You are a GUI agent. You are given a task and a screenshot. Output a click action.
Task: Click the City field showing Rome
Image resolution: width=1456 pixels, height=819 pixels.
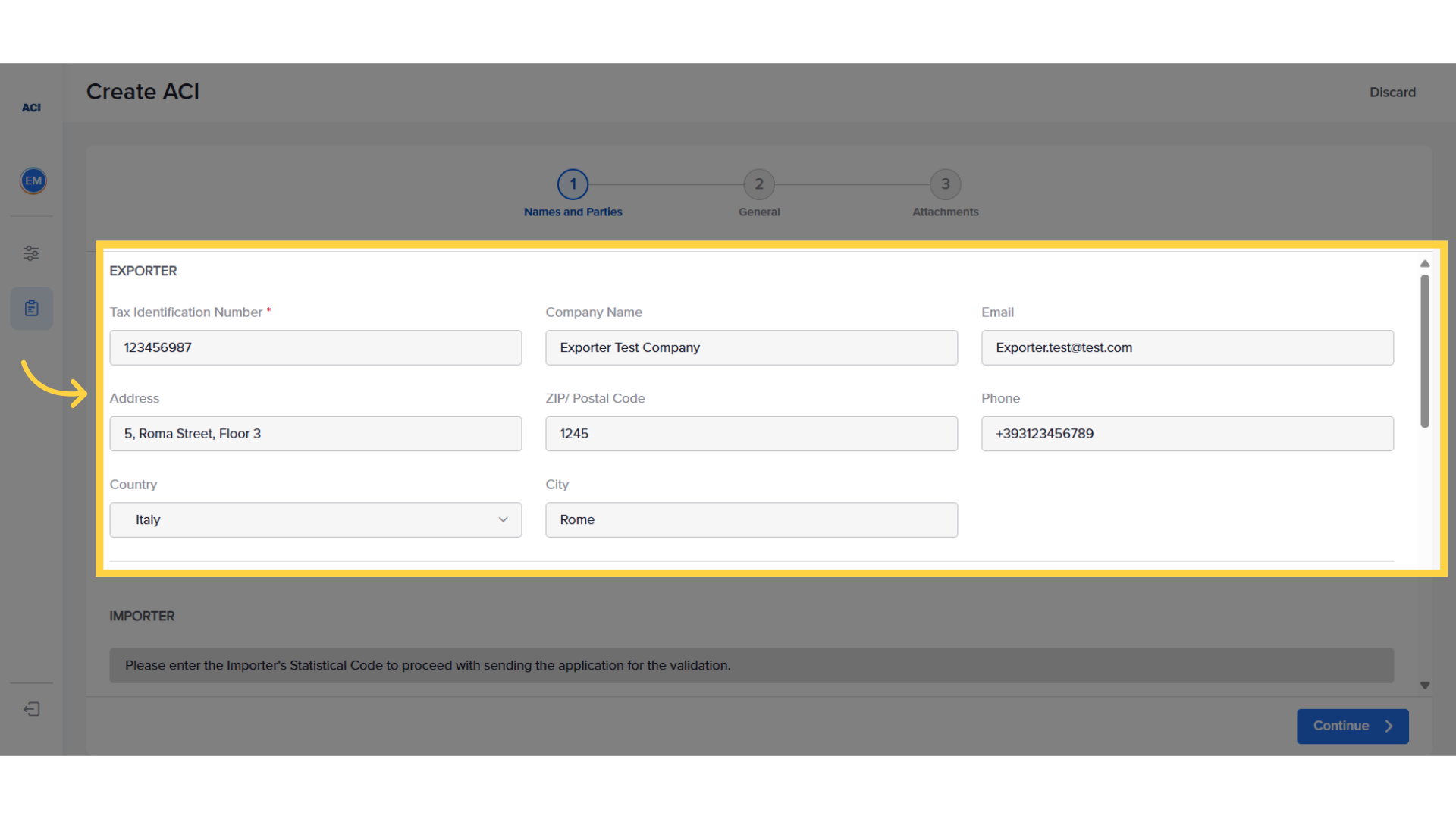coord(752,519)
